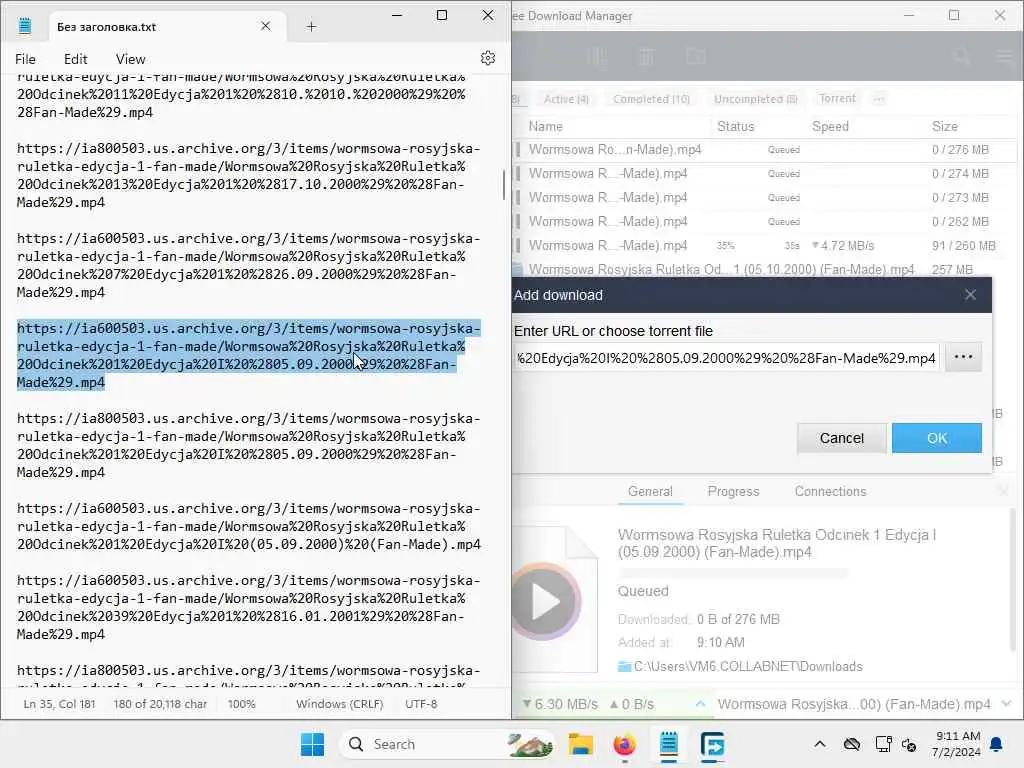This screenshot has height=768, width=1024.
Task: Open the File menu in Notepad
Action: pyautogui.click(x=25, y=59)
